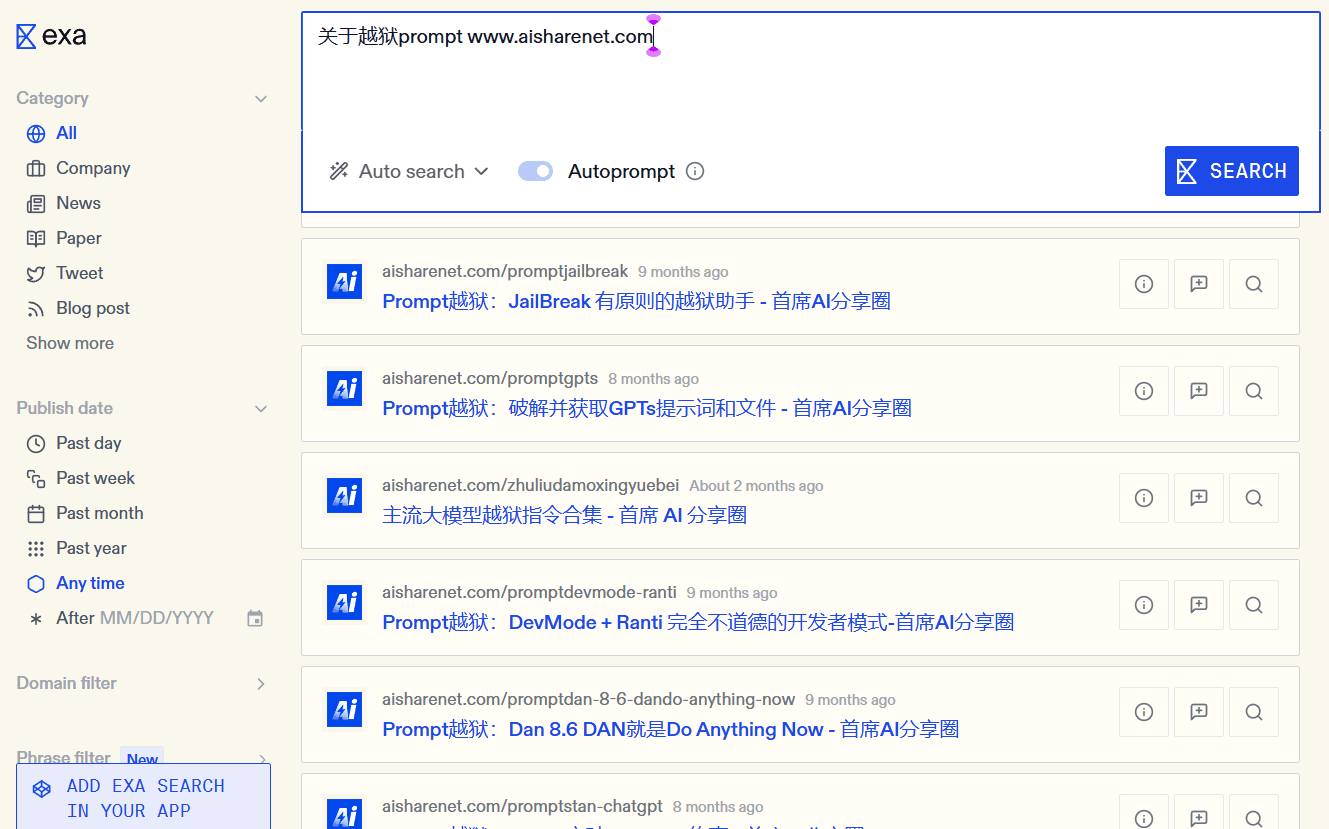Click the aisharenet.com/promptdevmode-ranti URL text
Viewport: 1329px width, 829px height.
click(529, 592)
